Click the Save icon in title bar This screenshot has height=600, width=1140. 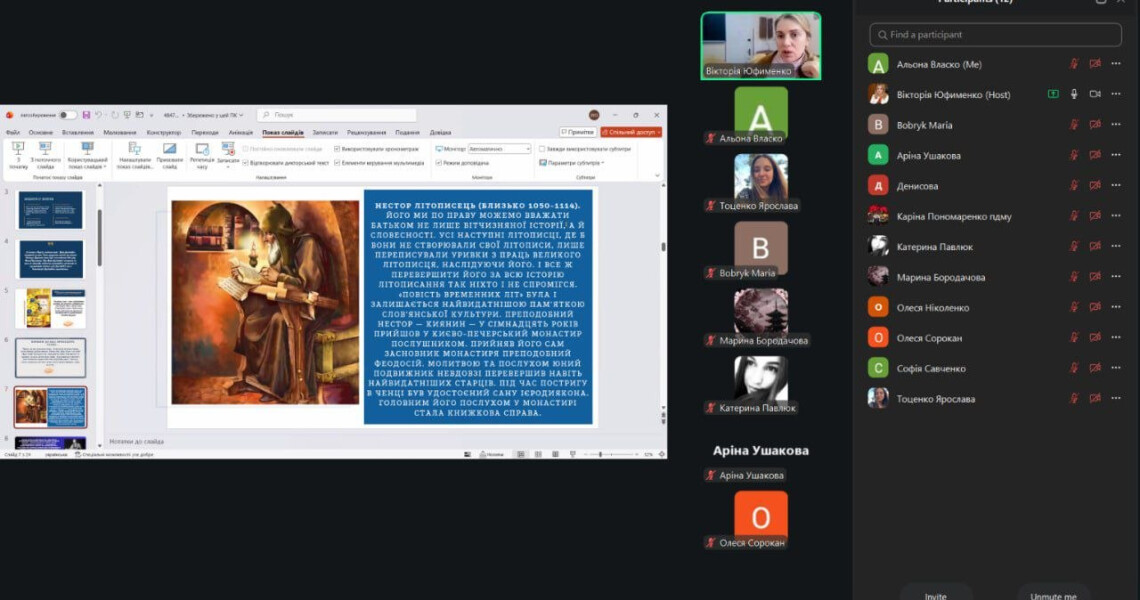coord(86,115)
